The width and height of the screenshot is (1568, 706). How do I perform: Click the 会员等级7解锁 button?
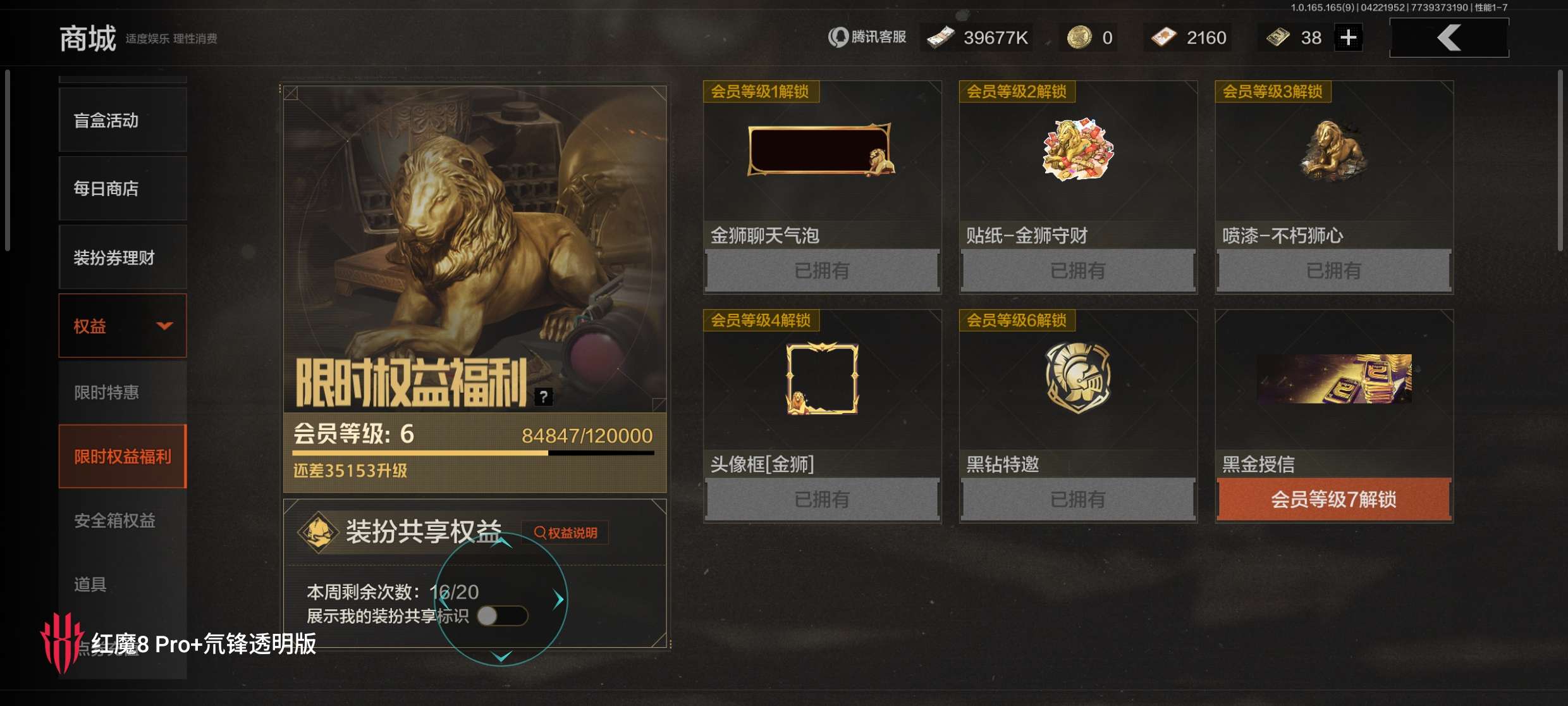click(x=1334, y=499)
